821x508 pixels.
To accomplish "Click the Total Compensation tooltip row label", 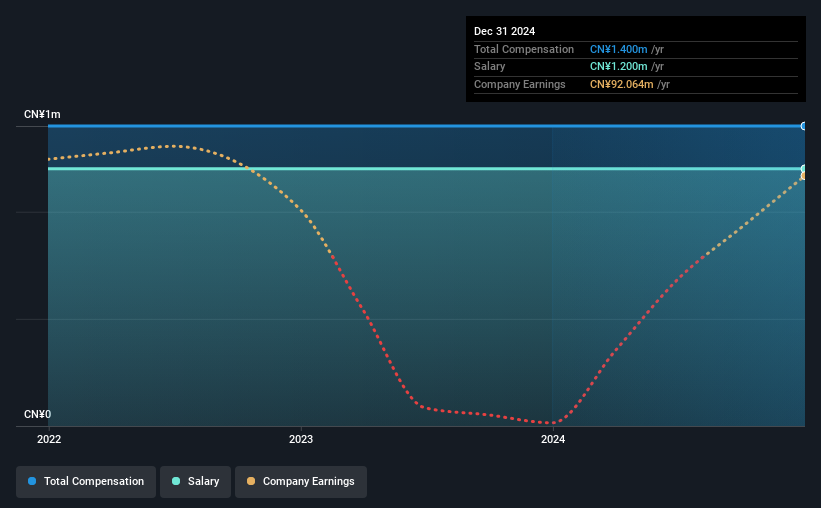I will pos(524,49).
